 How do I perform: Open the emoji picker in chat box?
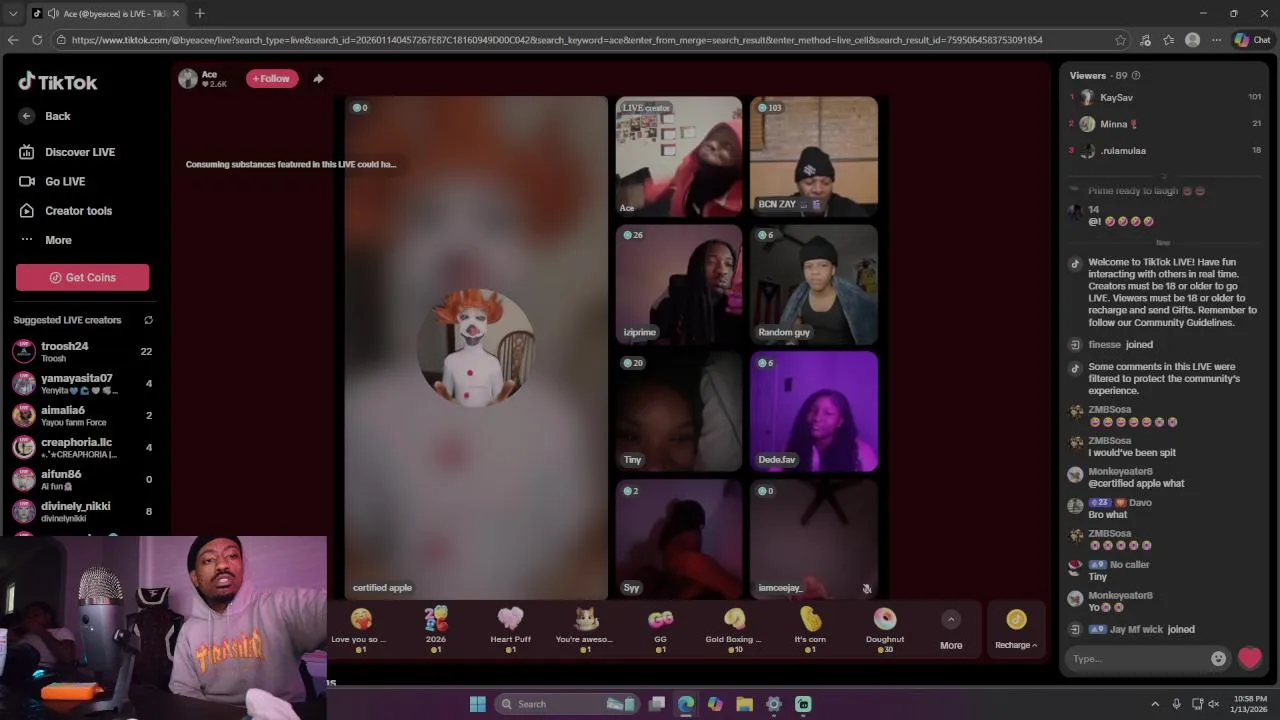point(1218,658)
